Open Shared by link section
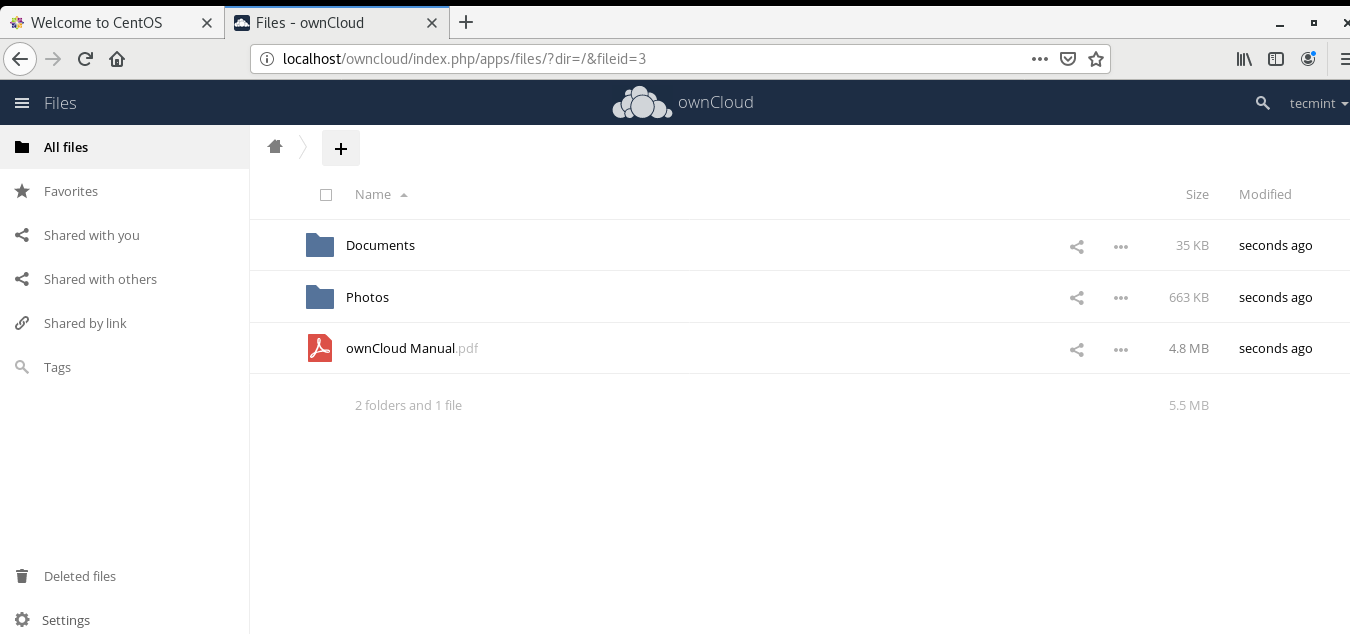Screen dimensions: 1350x634 124,323
